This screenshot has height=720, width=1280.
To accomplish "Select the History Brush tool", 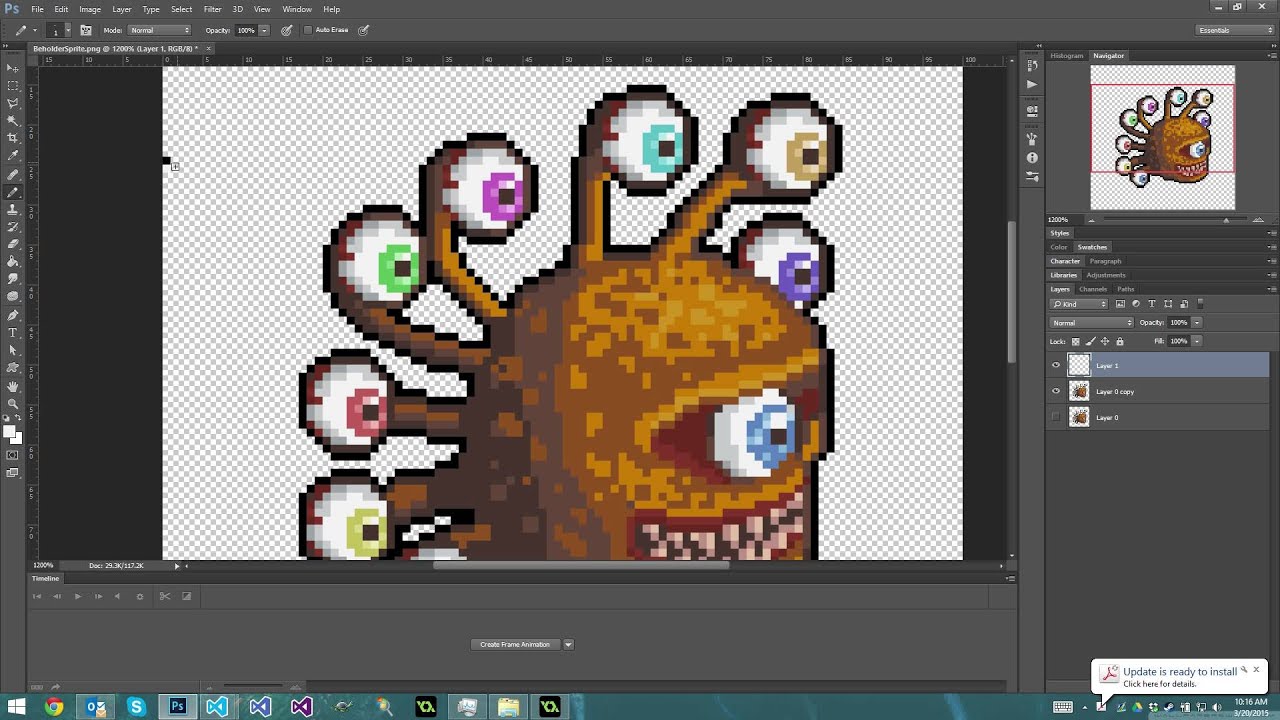I will pos(12,227).
